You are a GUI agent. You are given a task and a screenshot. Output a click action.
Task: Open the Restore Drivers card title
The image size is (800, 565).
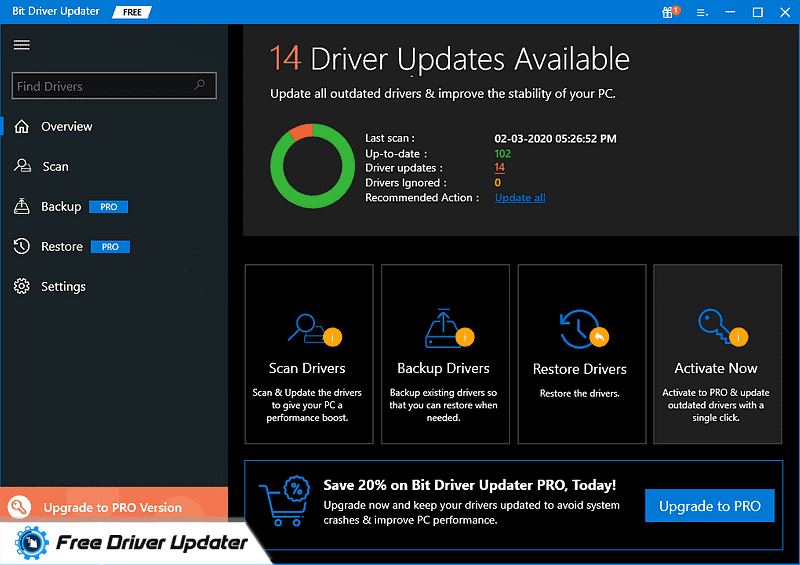(580, 369)
